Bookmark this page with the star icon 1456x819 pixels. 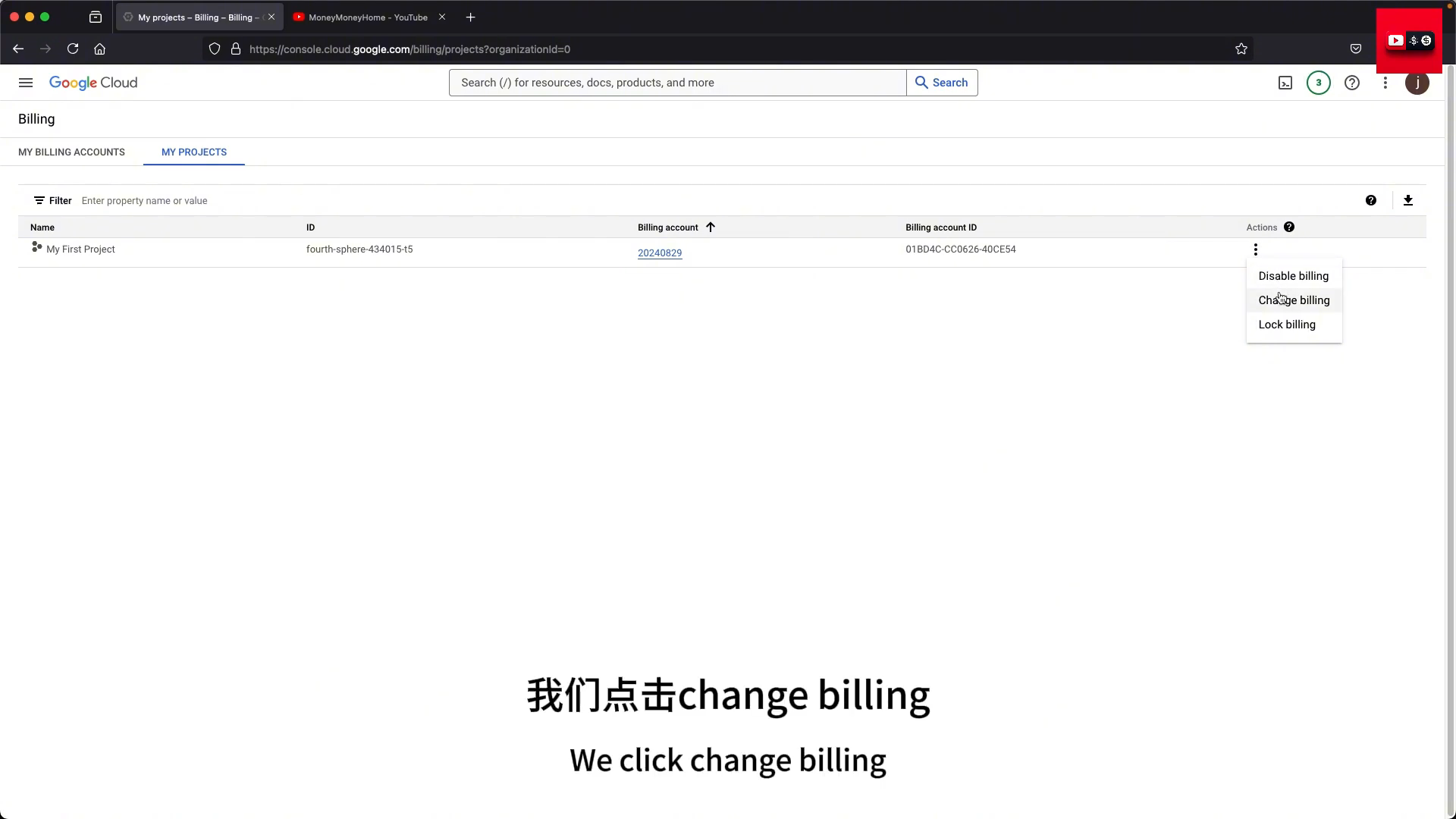point(1241,49)
